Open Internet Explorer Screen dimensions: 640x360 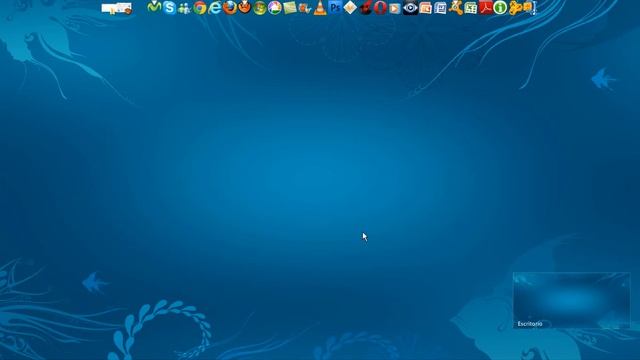click(215, 7)
